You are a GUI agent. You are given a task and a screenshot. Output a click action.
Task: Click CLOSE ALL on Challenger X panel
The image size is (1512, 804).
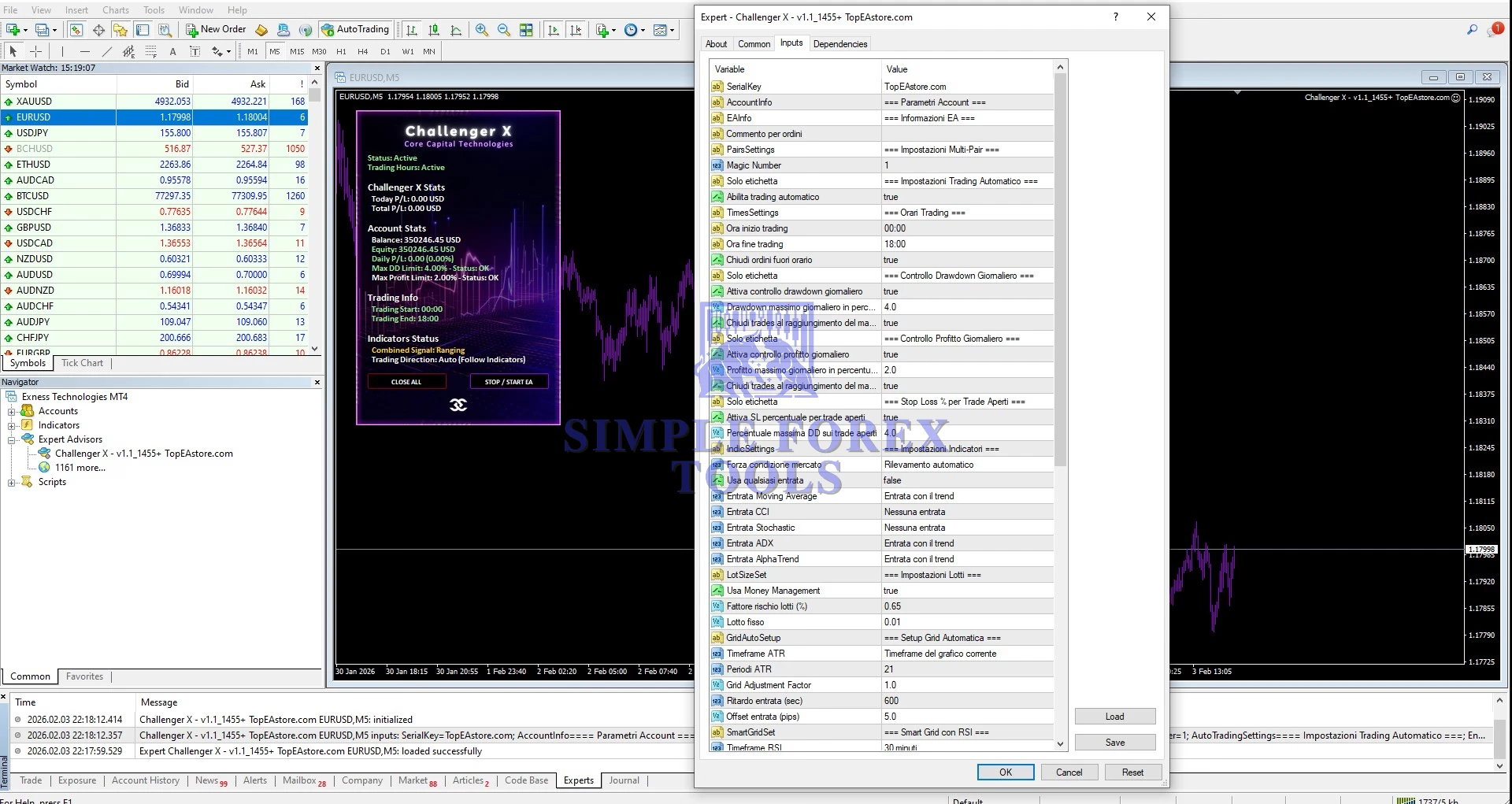406,381
